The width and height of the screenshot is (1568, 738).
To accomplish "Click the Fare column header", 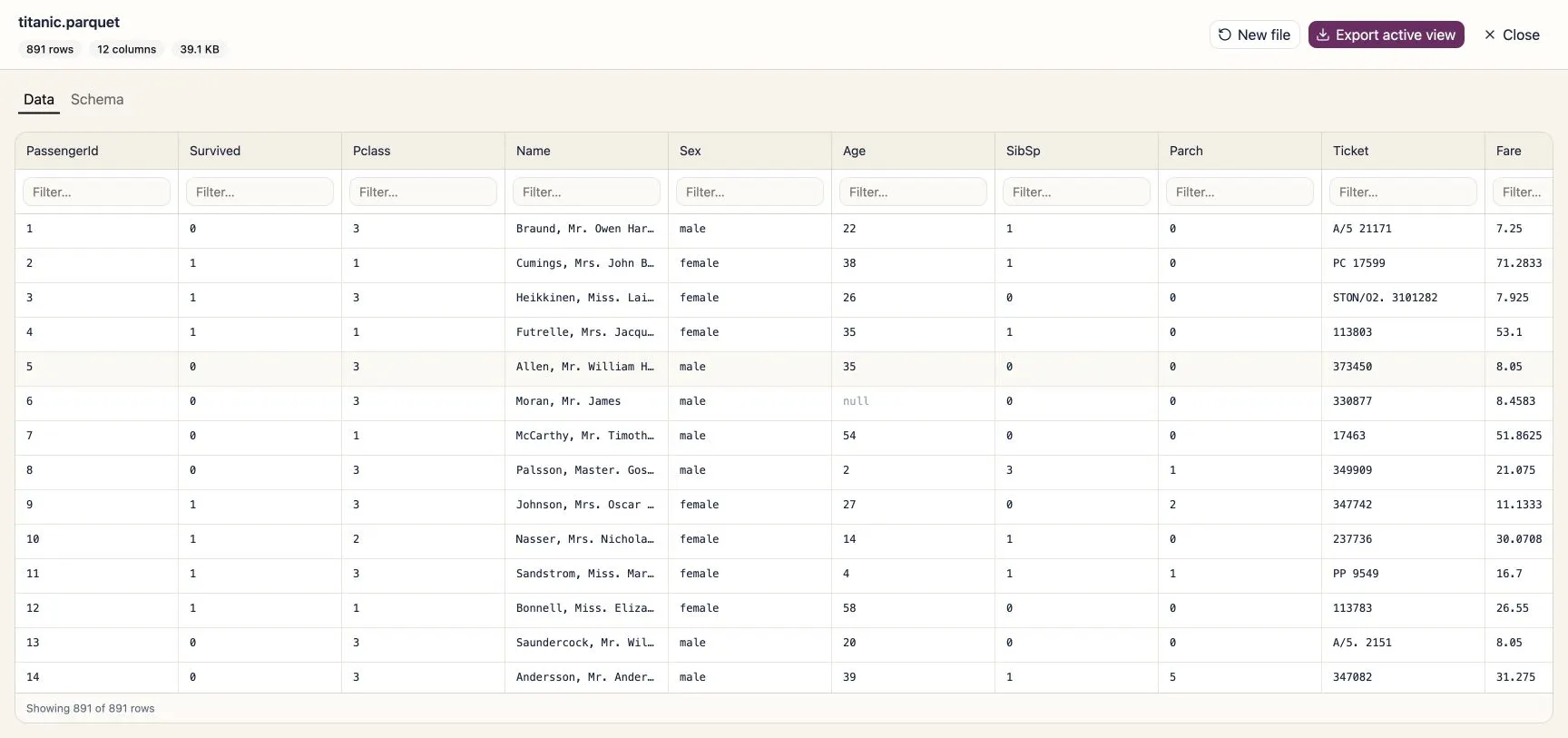I will coord(1519,151).
